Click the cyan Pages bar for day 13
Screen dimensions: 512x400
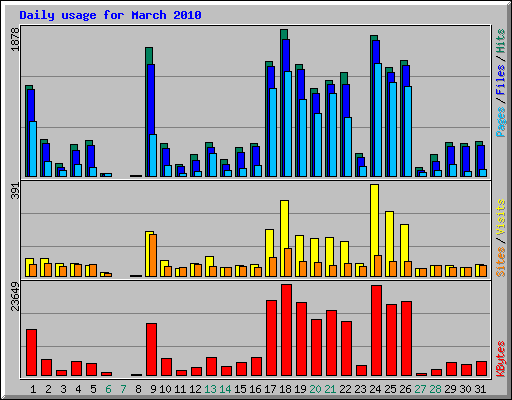(213, 165)
